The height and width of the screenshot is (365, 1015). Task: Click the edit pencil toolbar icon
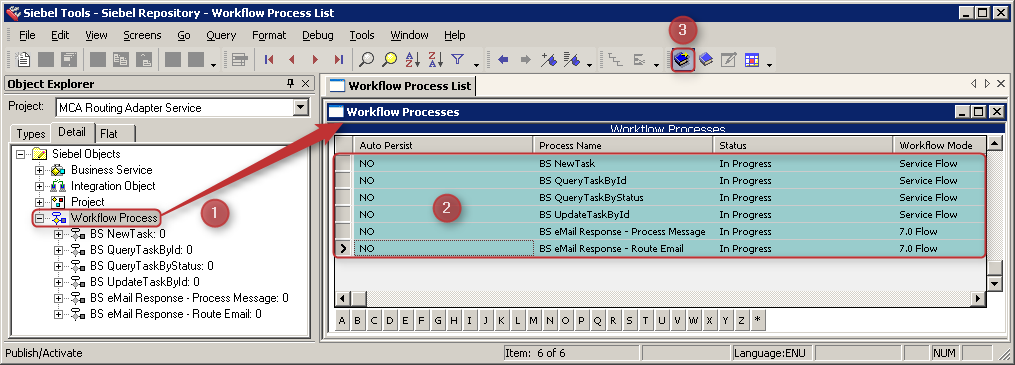pyautogui.click(x=729, y=60)
